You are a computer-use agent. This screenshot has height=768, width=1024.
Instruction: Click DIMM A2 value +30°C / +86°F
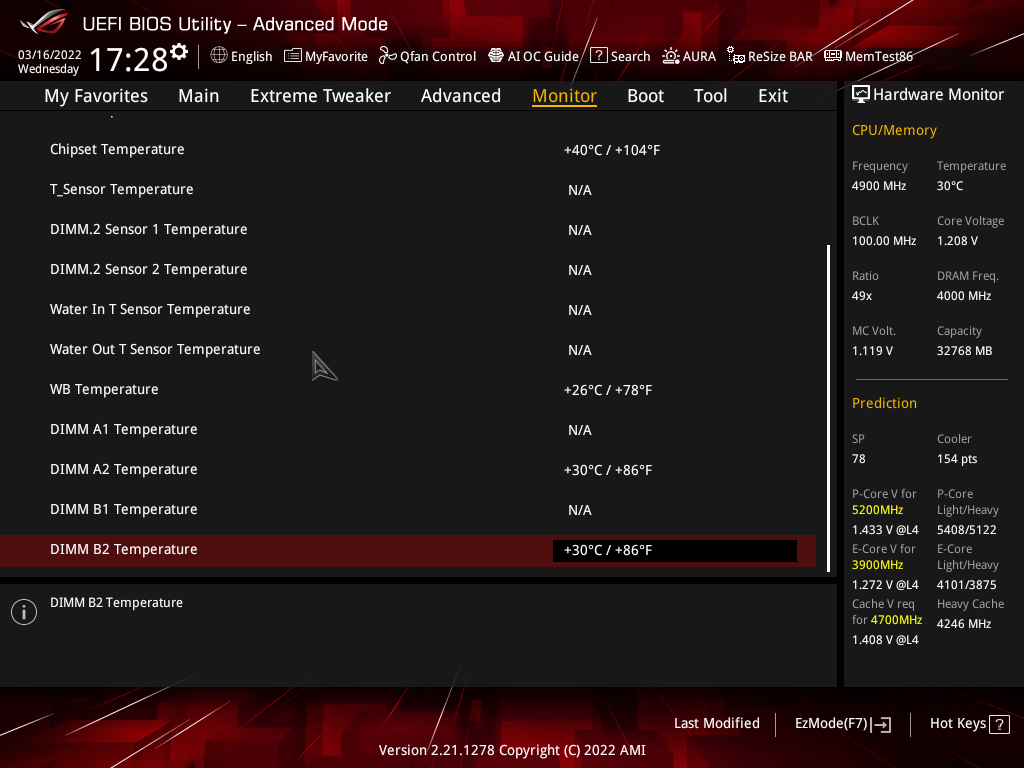pyautogui.click(x=608, y=470)
